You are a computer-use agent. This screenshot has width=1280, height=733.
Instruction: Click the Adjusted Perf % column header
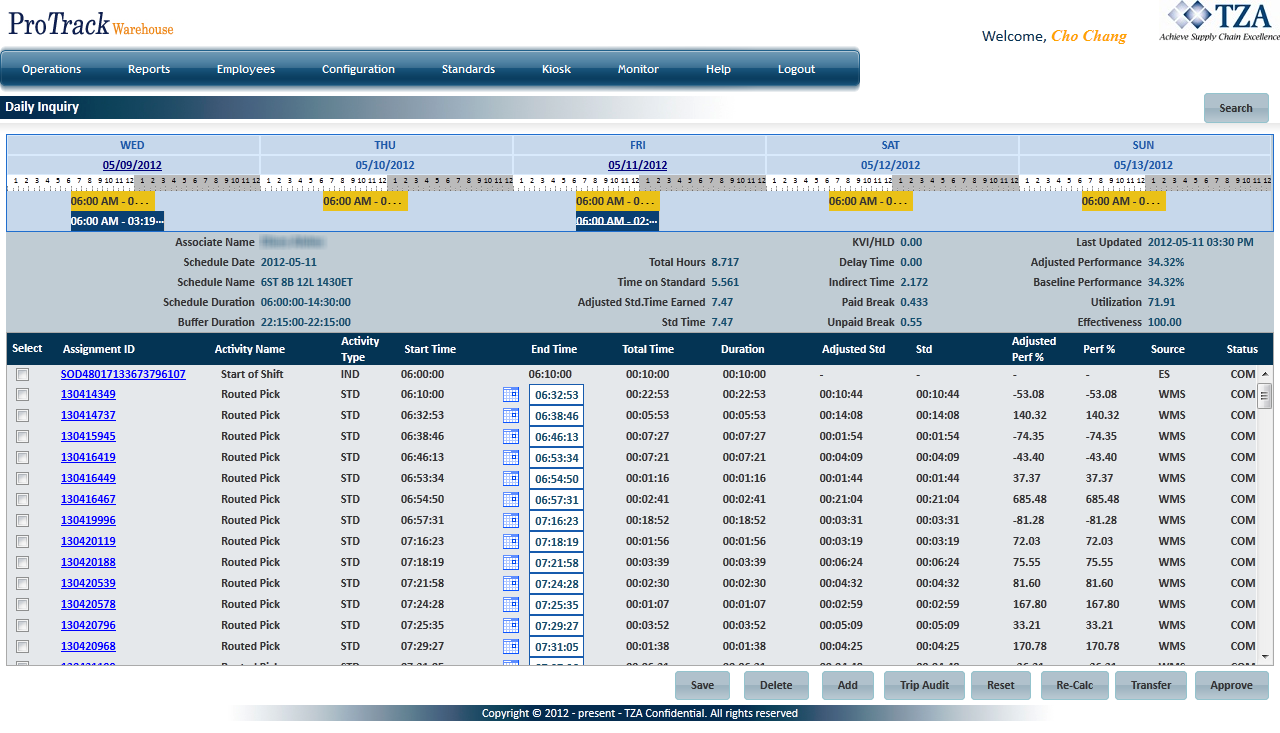pos(1034,349)
